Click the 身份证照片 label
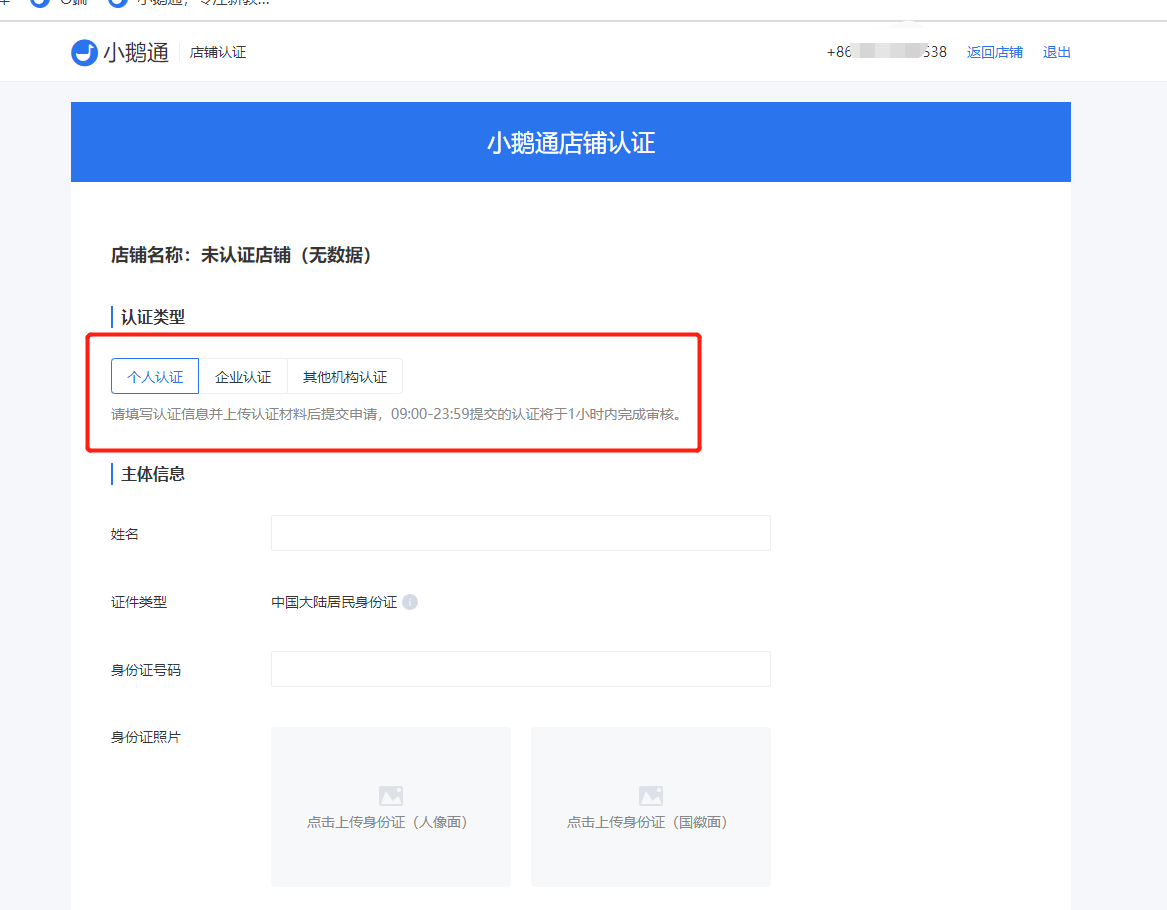This screenshot has height=910, width=1167. click(146, 737)
